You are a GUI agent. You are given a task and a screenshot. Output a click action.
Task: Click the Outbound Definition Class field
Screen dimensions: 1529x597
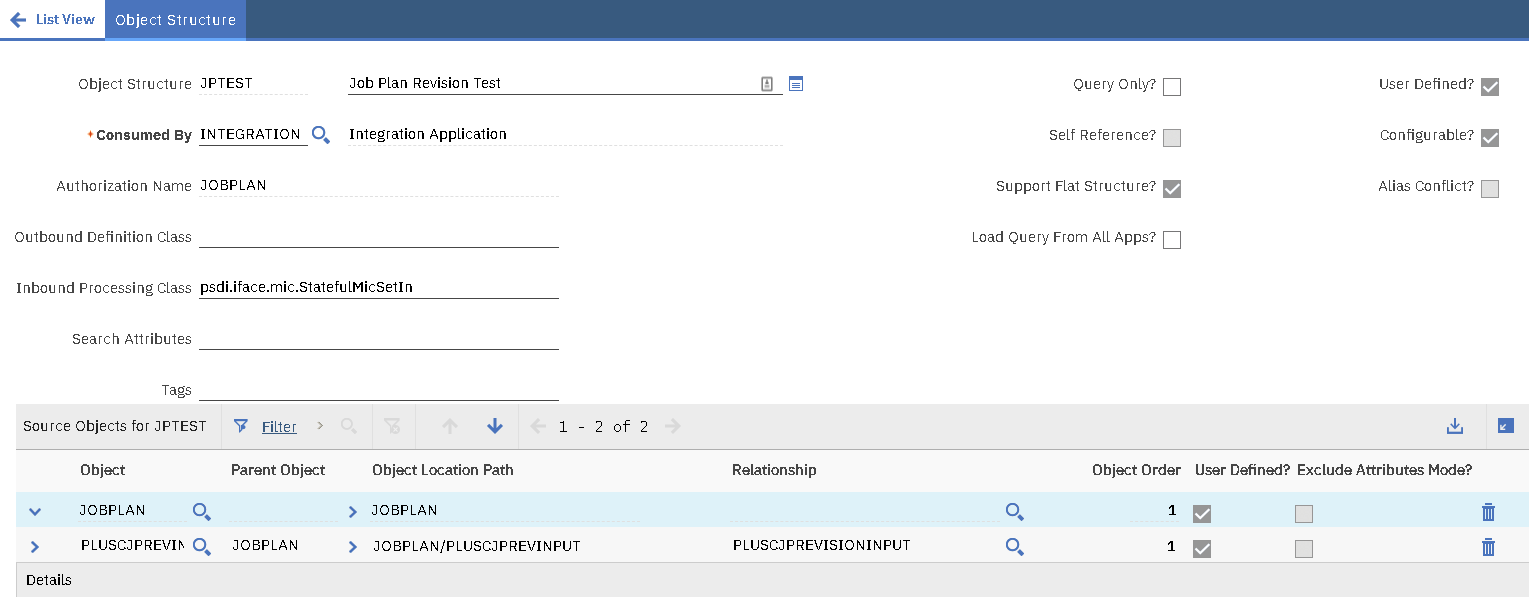tap(378, 237)
